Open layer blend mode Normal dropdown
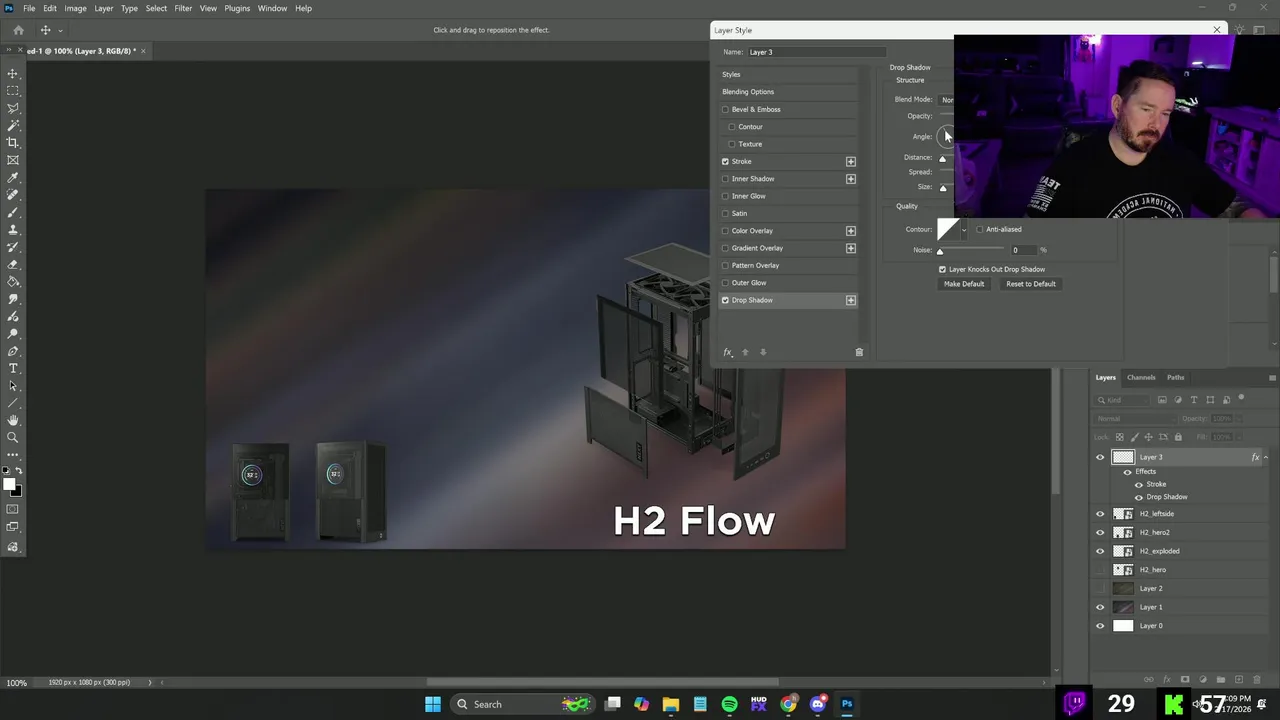Viewport: 1280px width, 720px height. 1135,419
